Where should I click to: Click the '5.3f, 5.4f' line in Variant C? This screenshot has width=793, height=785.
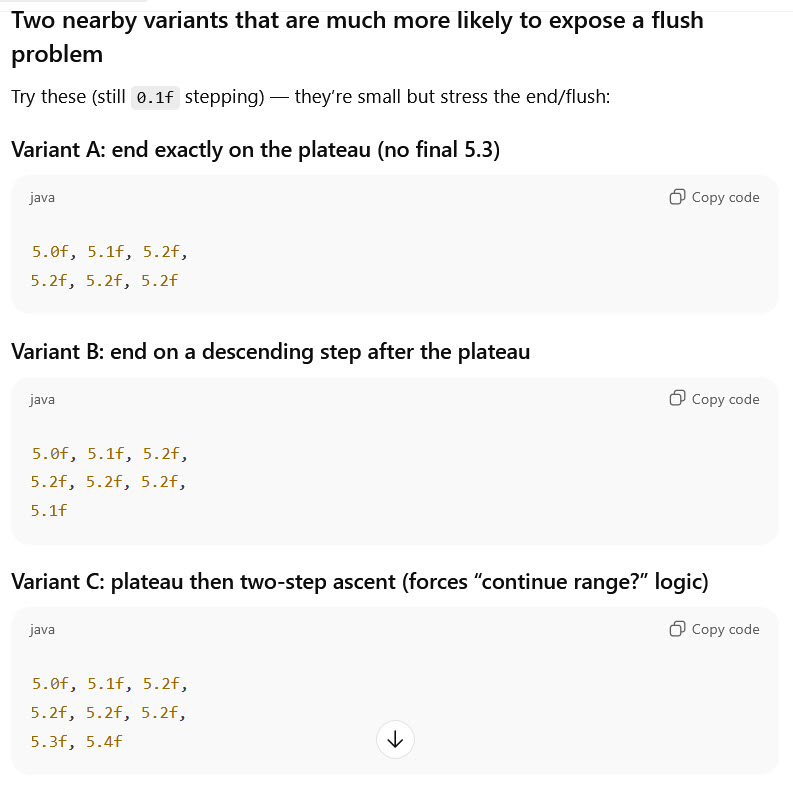pyautogui.click(x=77, y=741)
